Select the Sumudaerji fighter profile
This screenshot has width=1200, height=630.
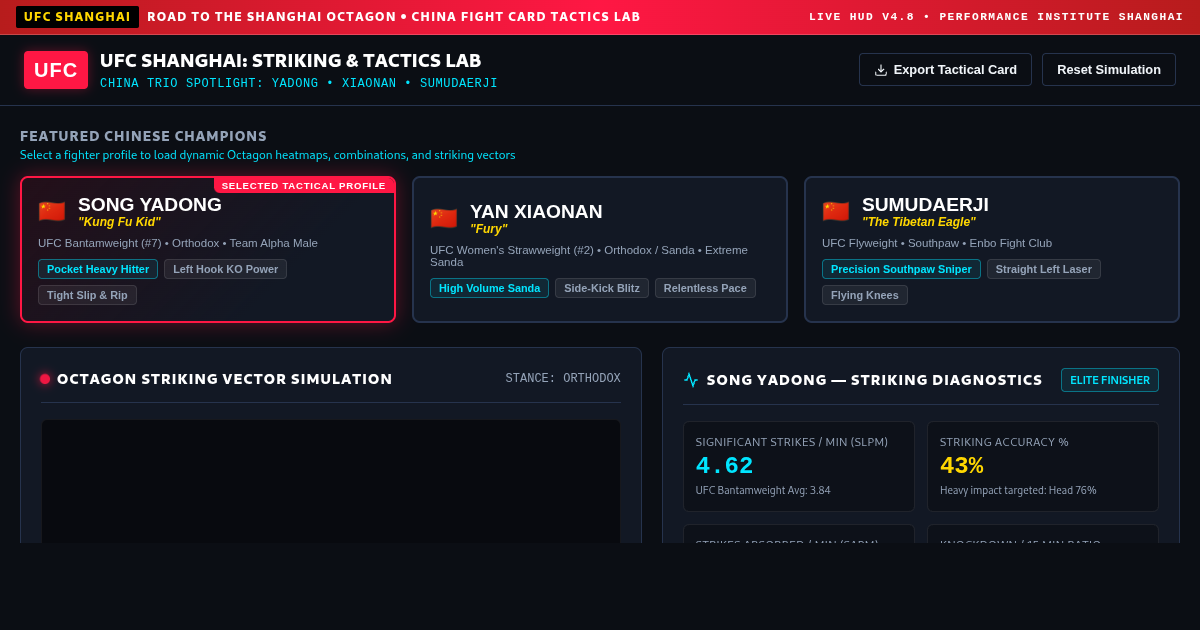click(992, 250)
